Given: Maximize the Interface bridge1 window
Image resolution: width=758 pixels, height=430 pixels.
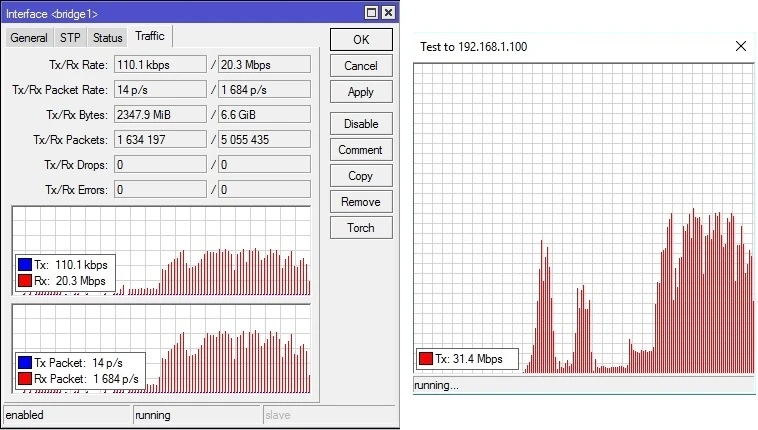Looking at the screenshot, I should (371, 12).
